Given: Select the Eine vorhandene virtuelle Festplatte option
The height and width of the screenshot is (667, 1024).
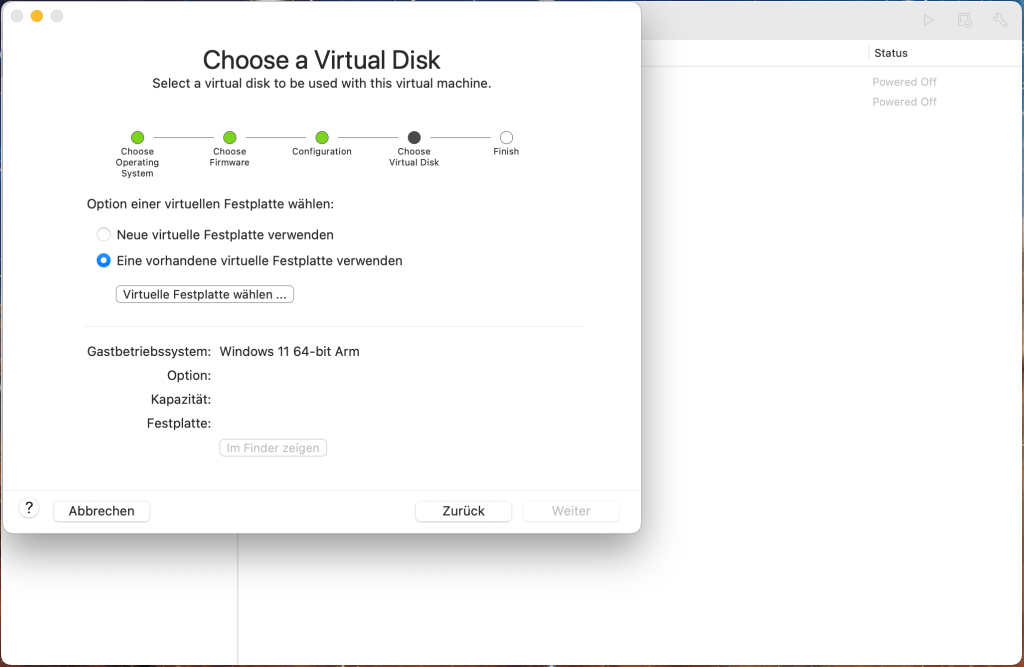Looking at the screenshot, I should (x=103, y=260).
